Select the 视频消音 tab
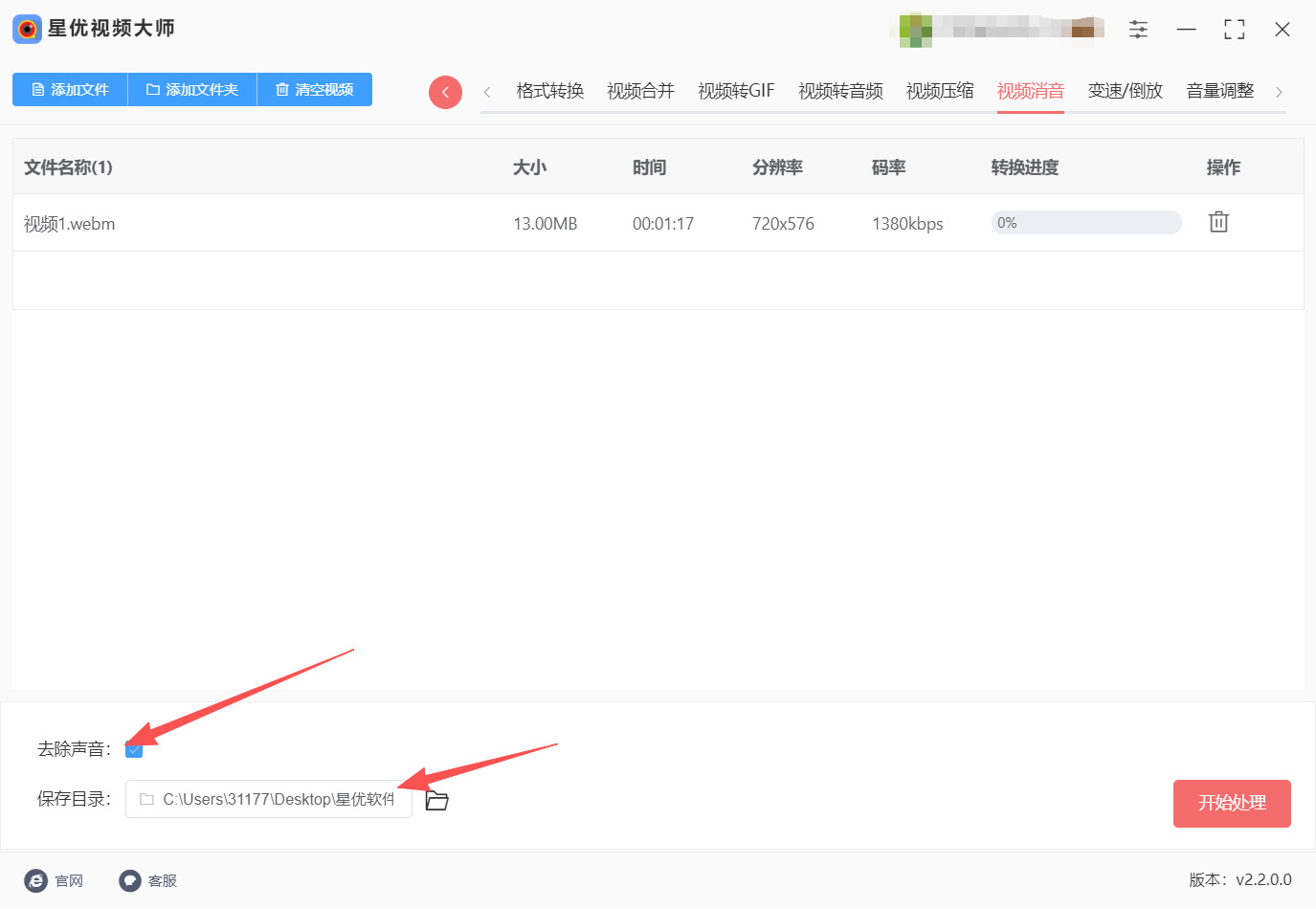Screen dimensions: 1316x909 click(1031, 91)
